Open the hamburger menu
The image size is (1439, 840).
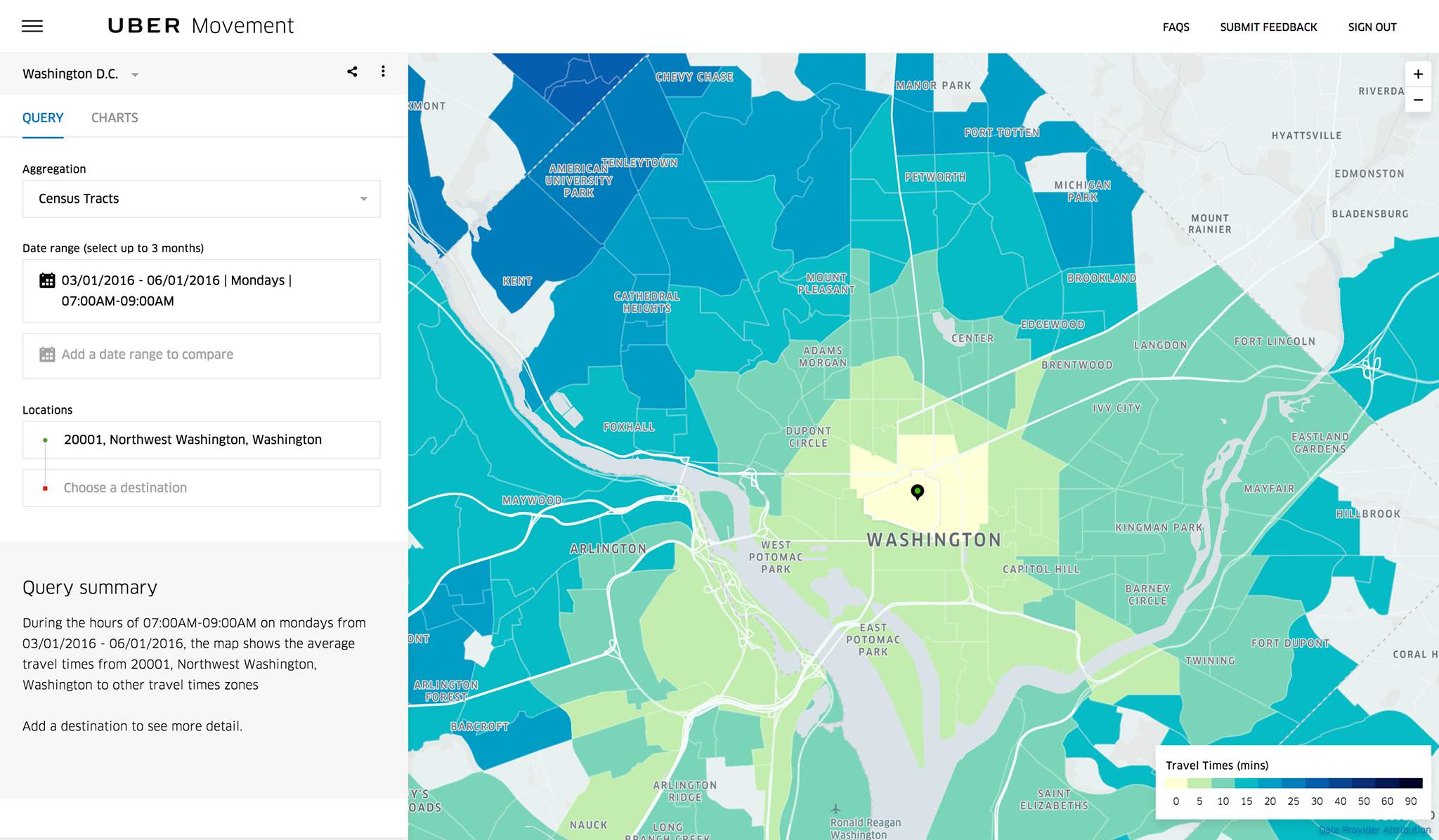pyautogui.click(x=32, y=27)
